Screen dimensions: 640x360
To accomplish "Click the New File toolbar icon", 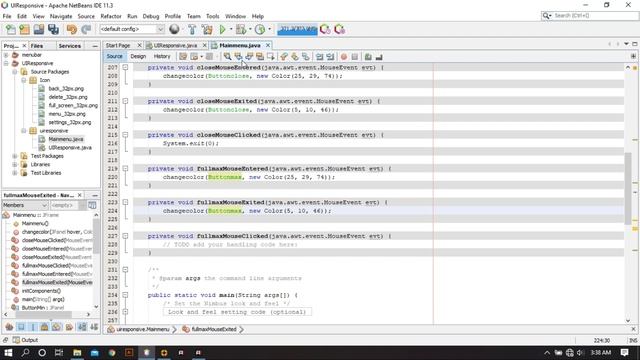I will (x=11, y=29).
